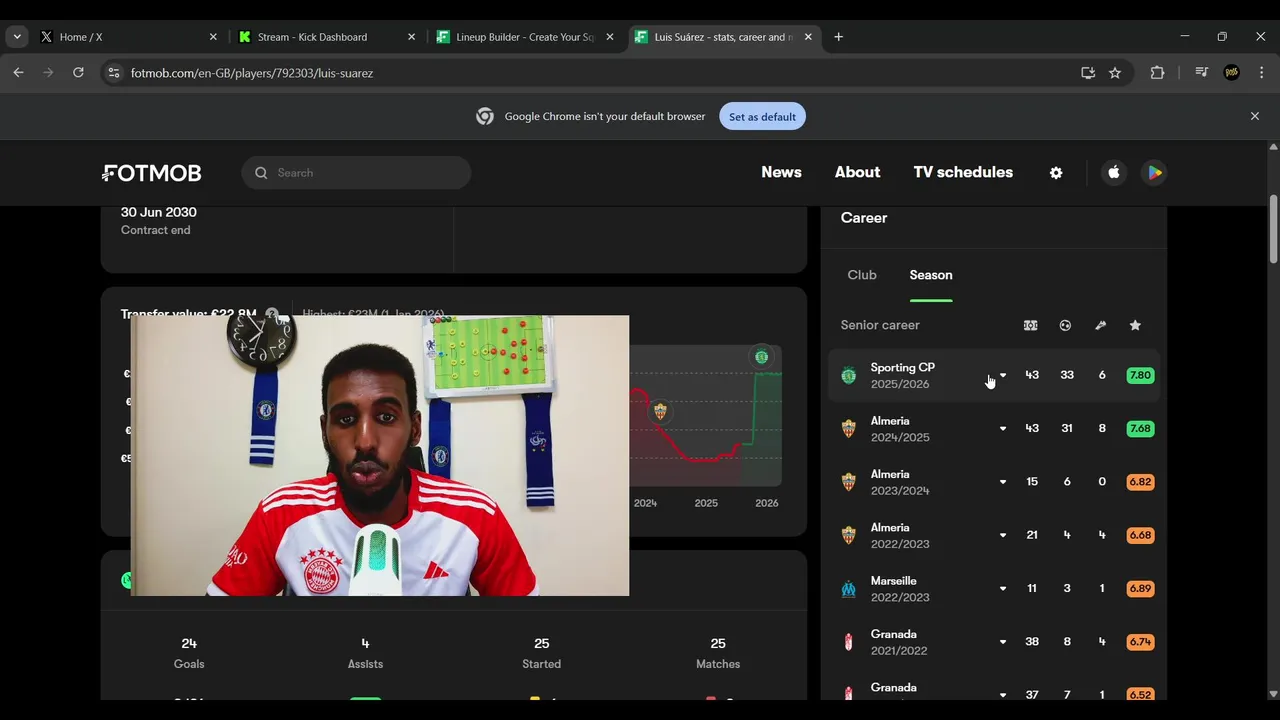Click the 7.68 rating badge
1280x720 pixels.
click(1140, 429)
